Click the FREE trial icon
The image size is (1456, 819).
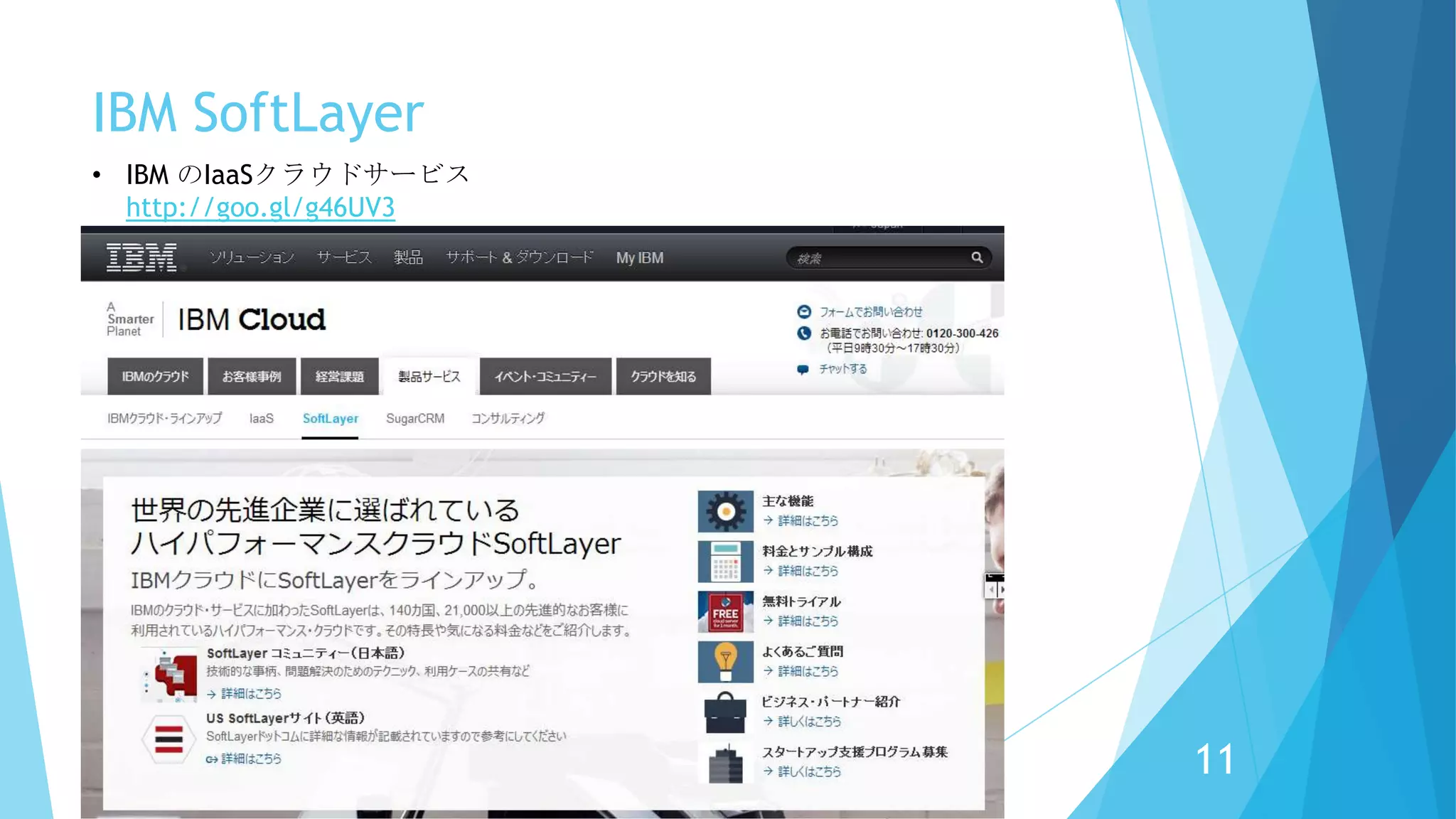click(x=725, y=611)
